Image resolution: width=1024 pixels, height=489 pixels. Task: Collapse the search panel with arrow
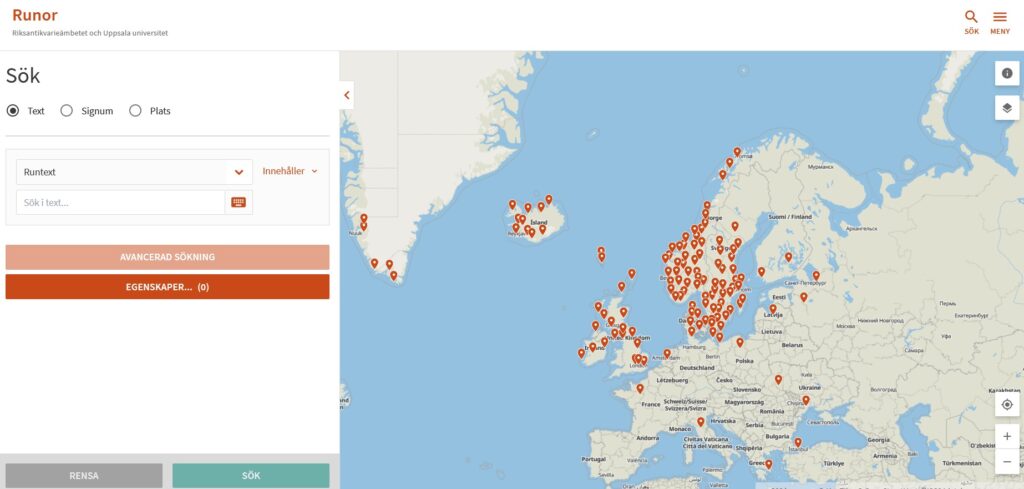click(347, 96)
